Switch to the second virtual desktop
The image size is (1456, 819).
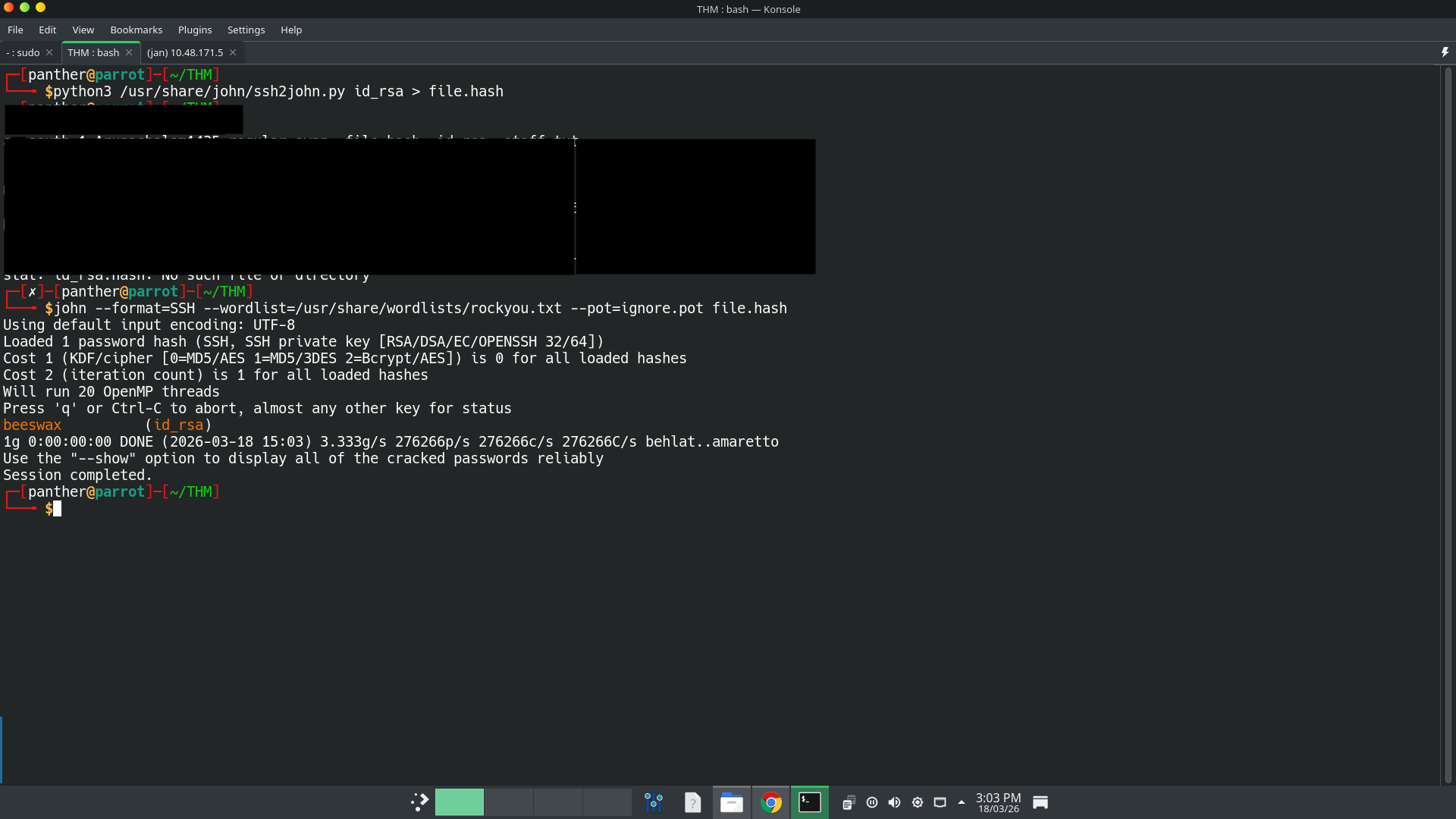[x=508, y=802]
